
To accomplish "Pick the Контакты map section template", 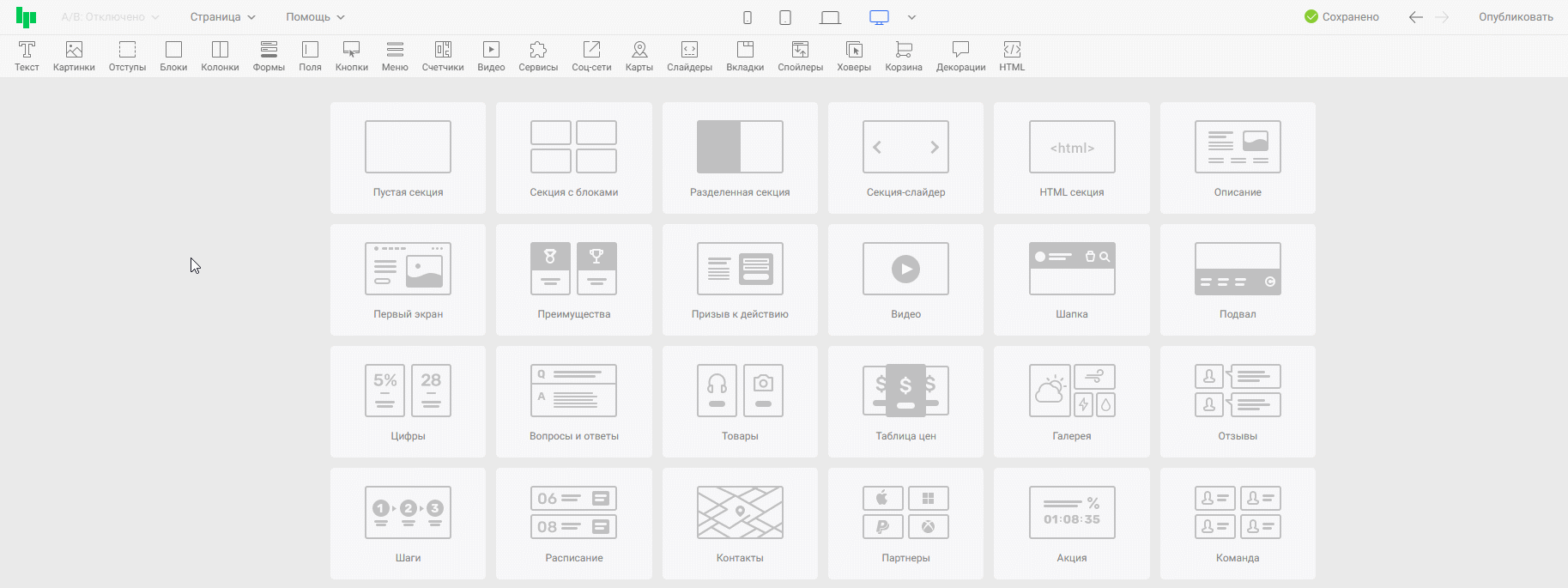I will (x=740, y=524).
